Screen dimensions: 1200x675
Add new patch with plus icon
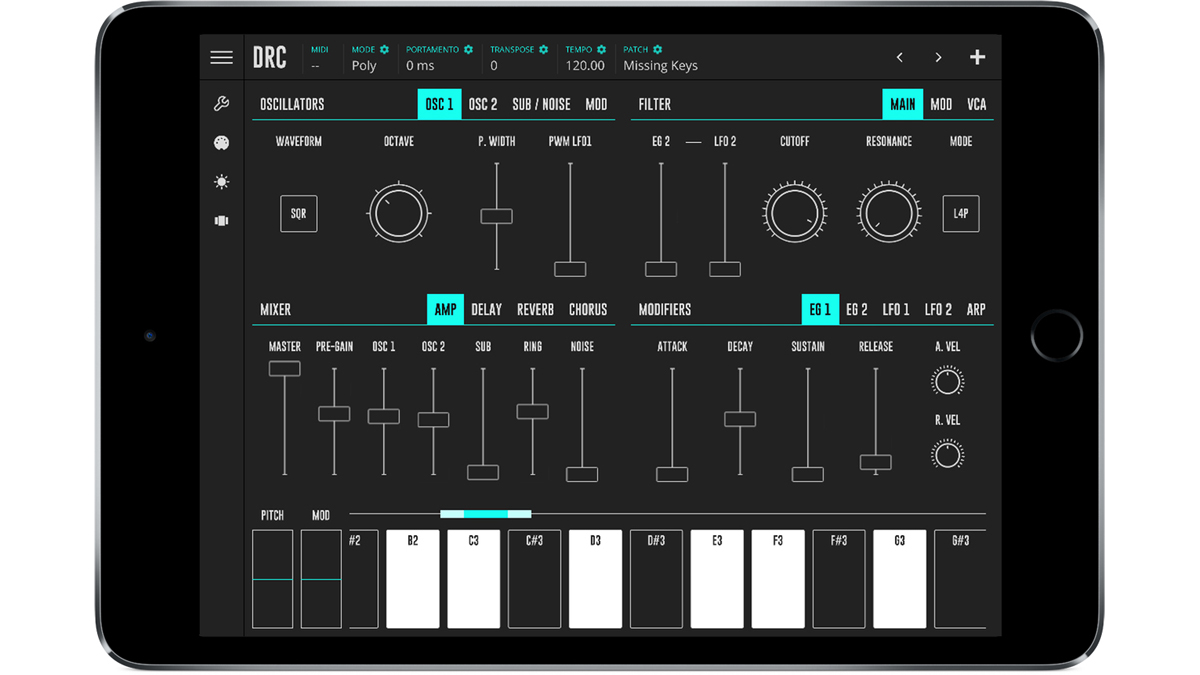tap(978, 57)
